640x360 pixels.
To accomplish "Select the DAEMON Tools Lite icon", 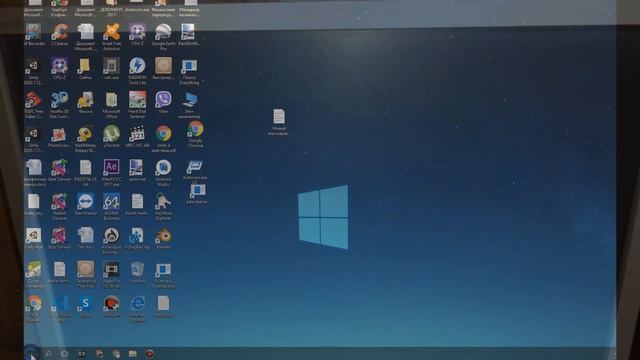I will tap(137, 71).
